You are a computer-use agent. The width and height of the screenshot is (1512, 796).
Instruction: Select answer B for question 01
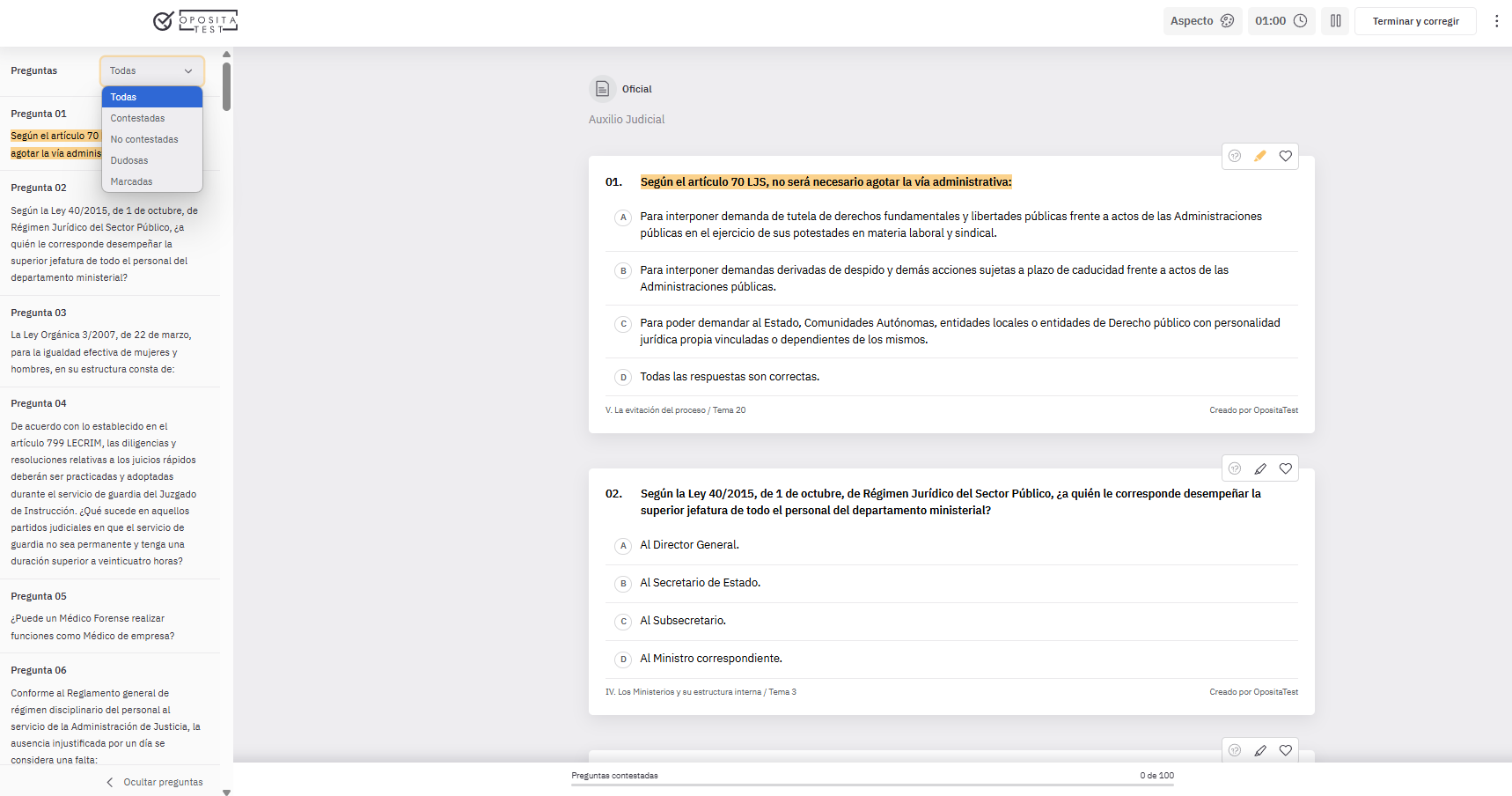coord(951,278)
